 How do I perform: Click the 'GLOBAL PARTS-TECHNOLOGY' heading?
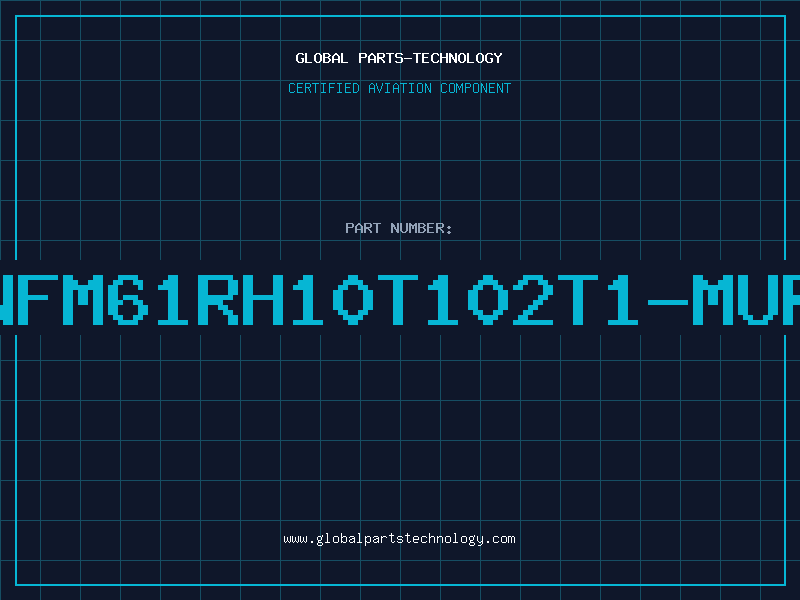399,58
